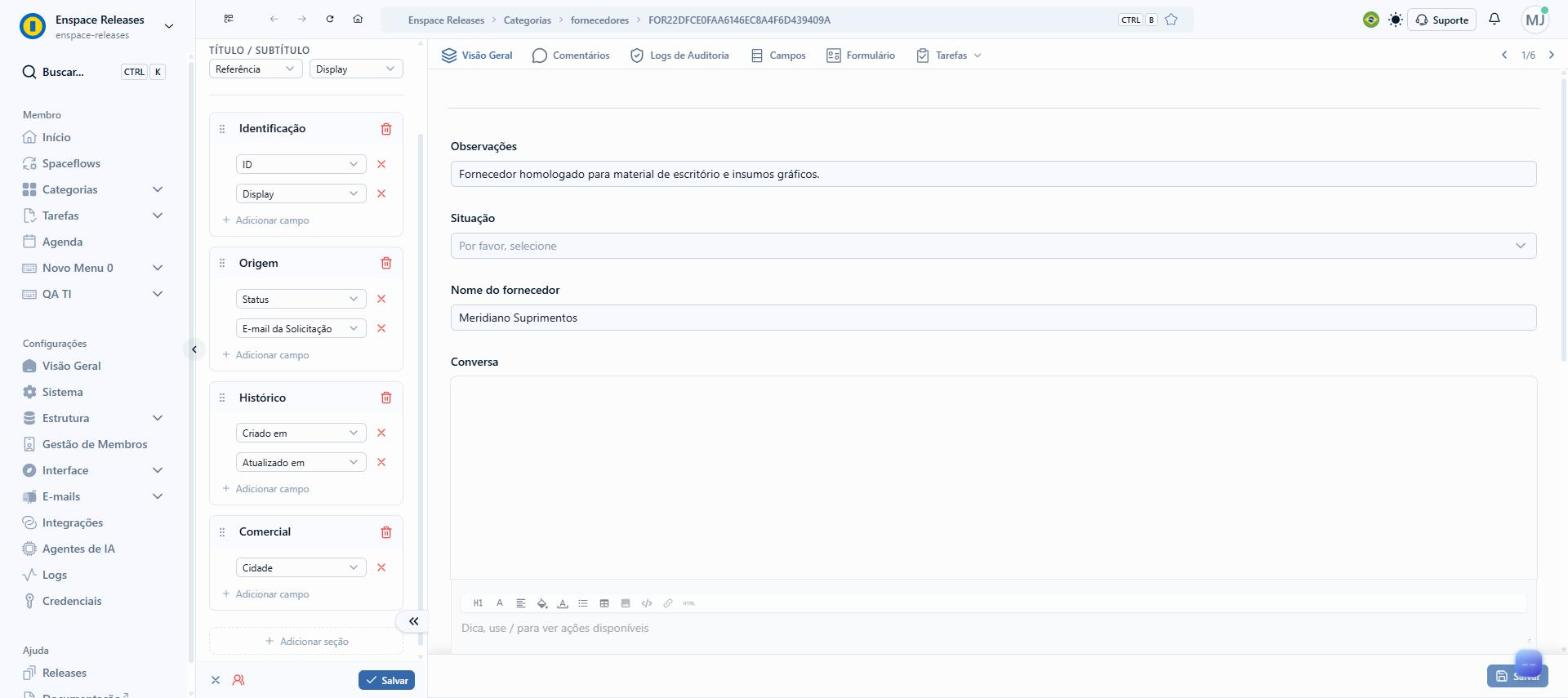Insert a link in the Conversa editor
The height and width of the screenshot is (698, 1568).
(x=668, y=603)
